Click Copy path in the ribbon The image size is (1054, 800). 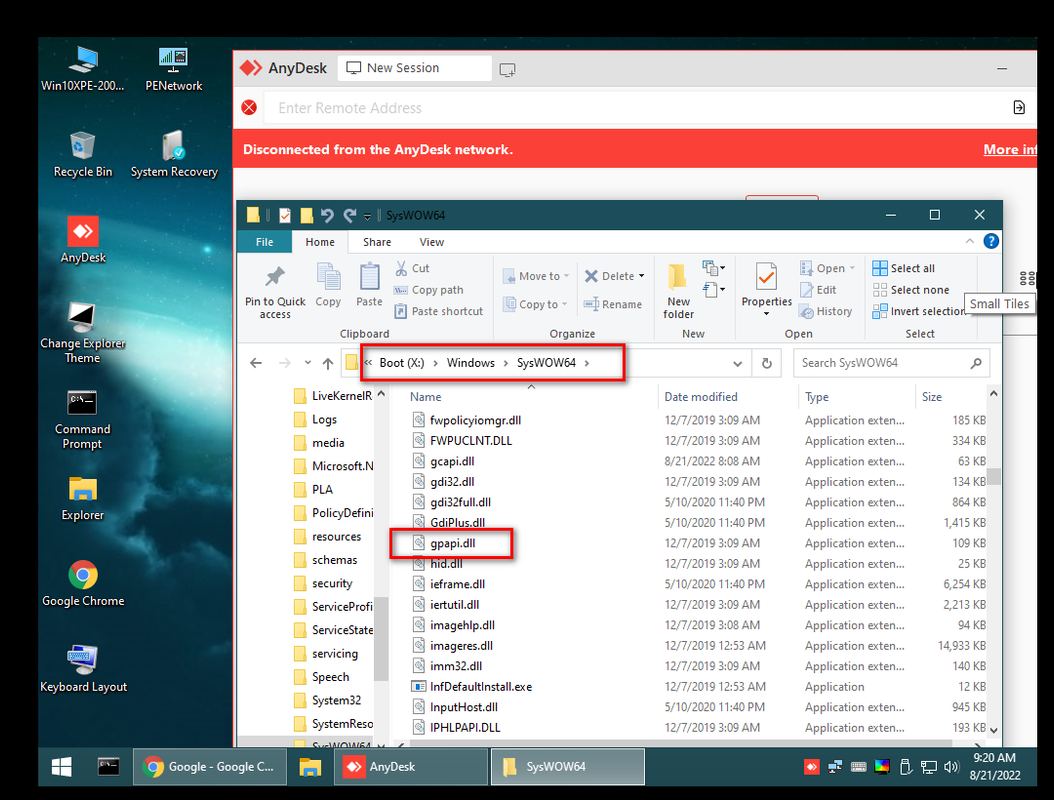[x=429, y=290]
